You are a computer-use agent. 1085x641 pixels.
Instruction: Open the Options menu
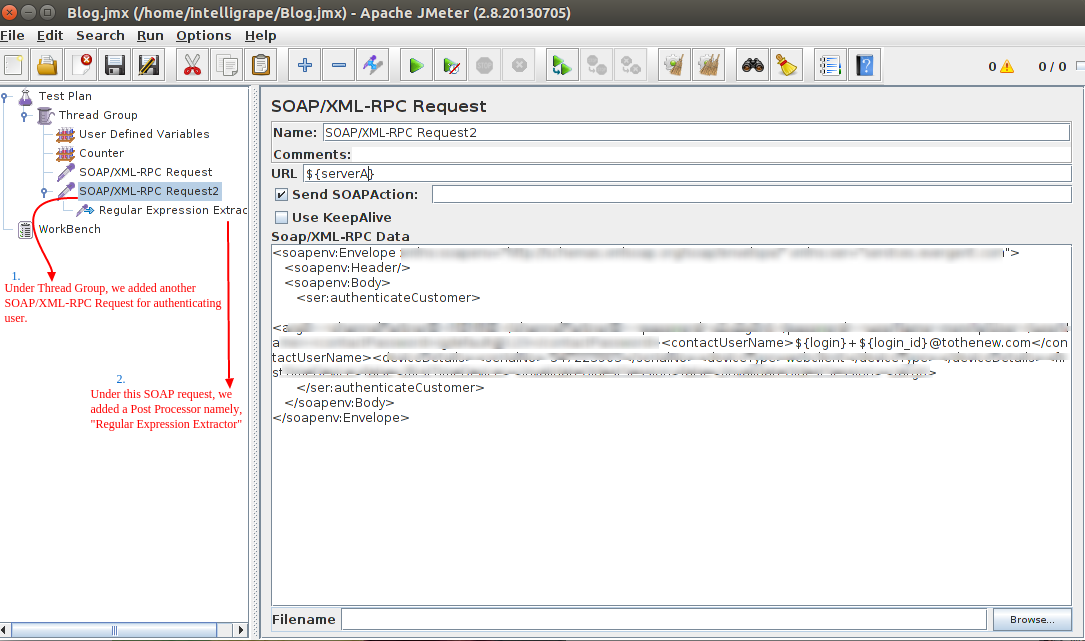203,35
